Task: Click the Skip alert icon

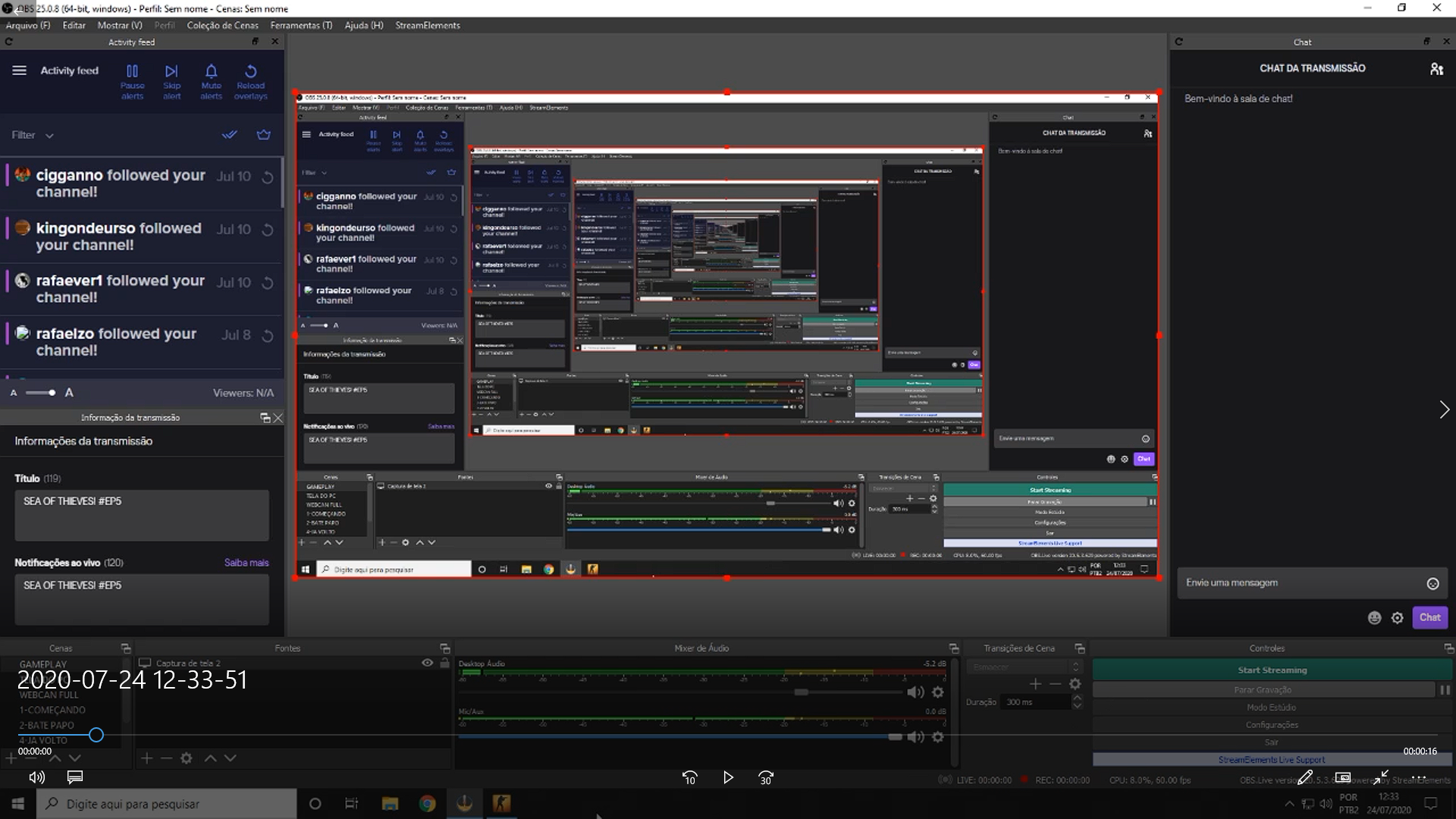Action: (x=171, y=71)
